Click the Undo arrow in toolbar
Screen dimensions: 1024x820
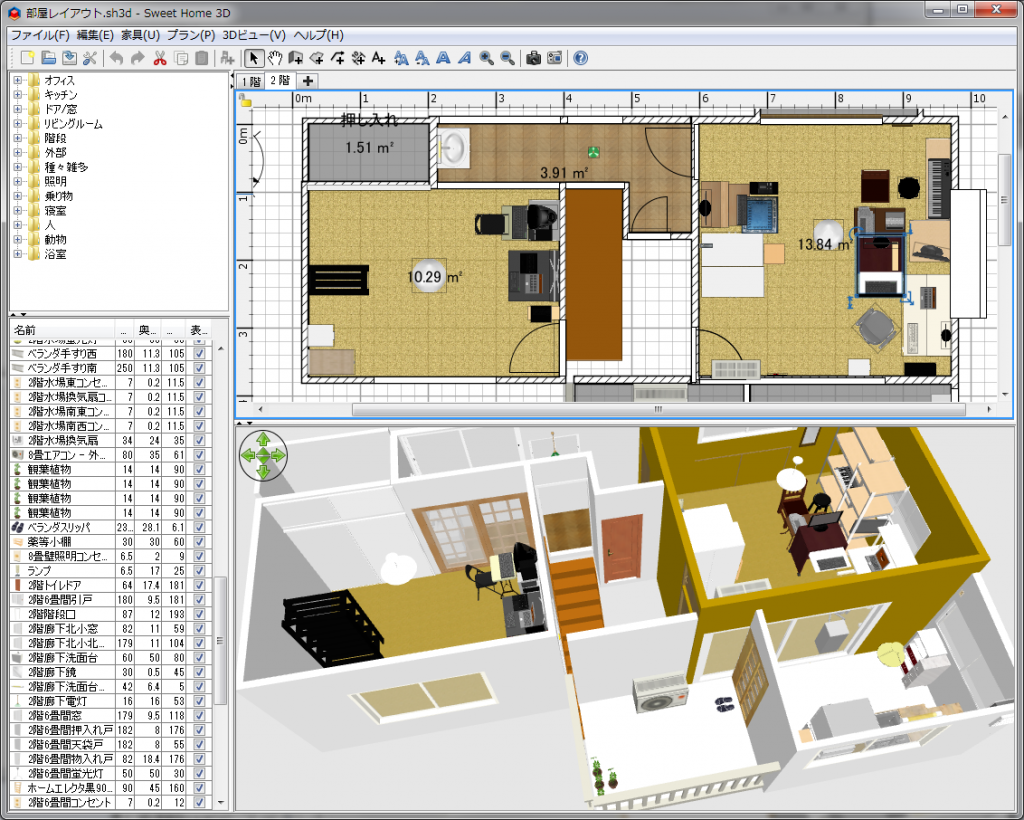click(116, 58)
